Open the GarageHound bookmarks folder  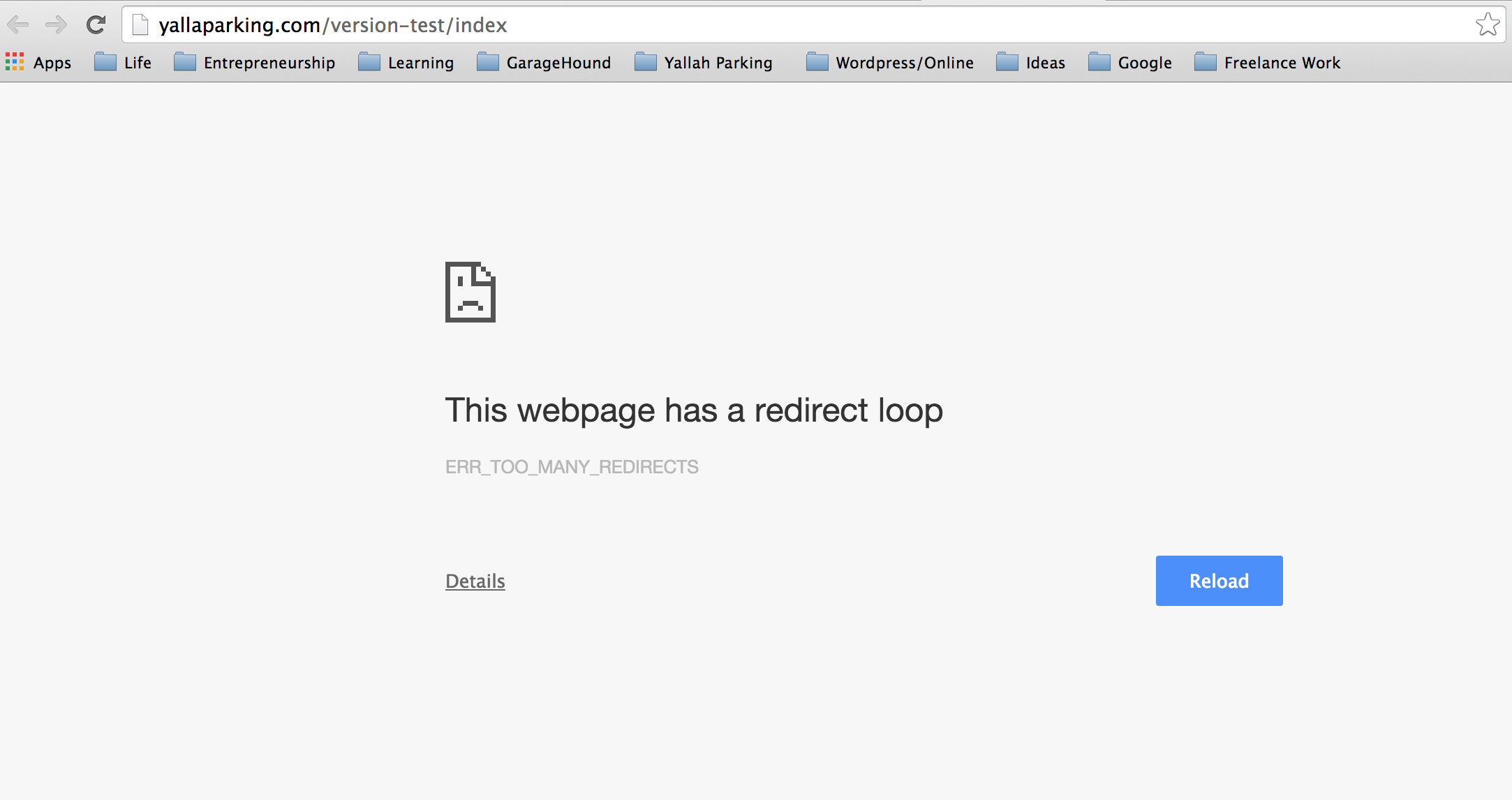click(544, 63)
